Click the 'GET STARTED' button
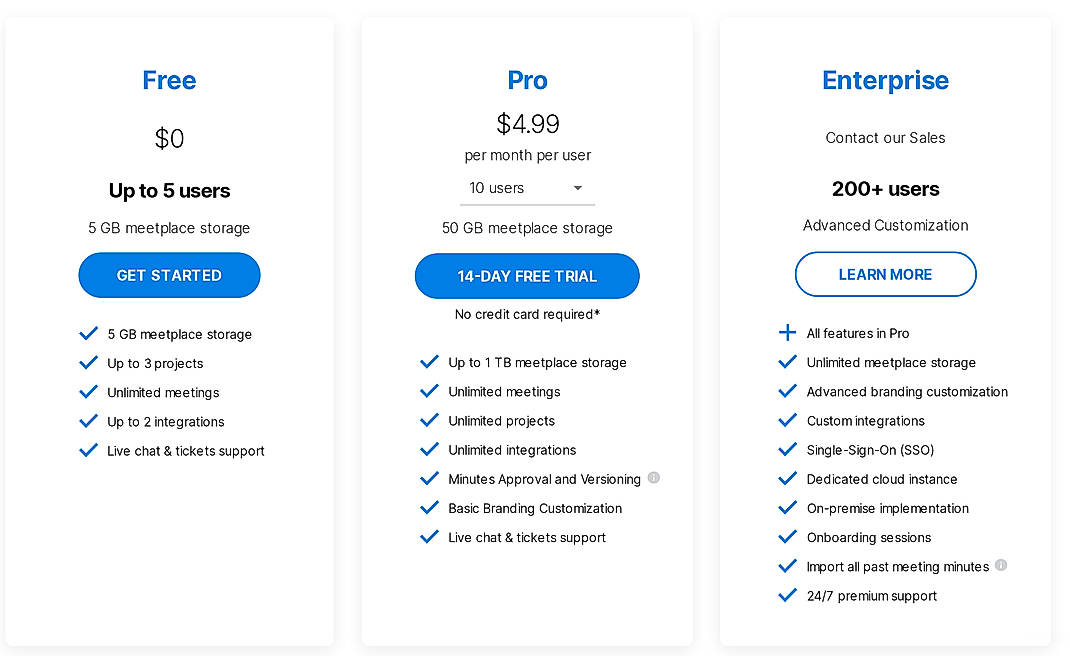 pyautogui.click(x=169, y=275)
